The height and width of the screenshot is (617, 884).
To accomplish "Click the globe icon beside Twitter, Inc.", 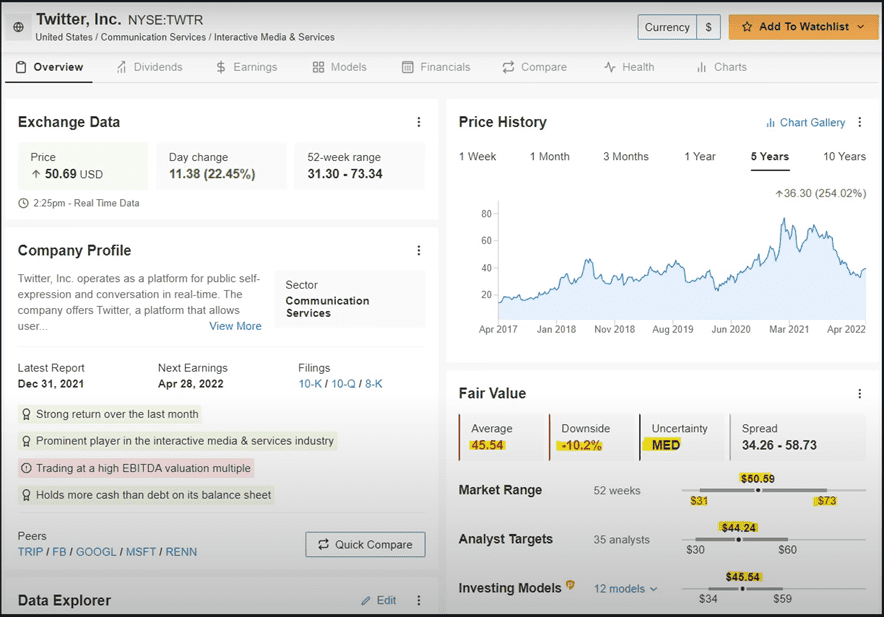I will click(19, 27).
